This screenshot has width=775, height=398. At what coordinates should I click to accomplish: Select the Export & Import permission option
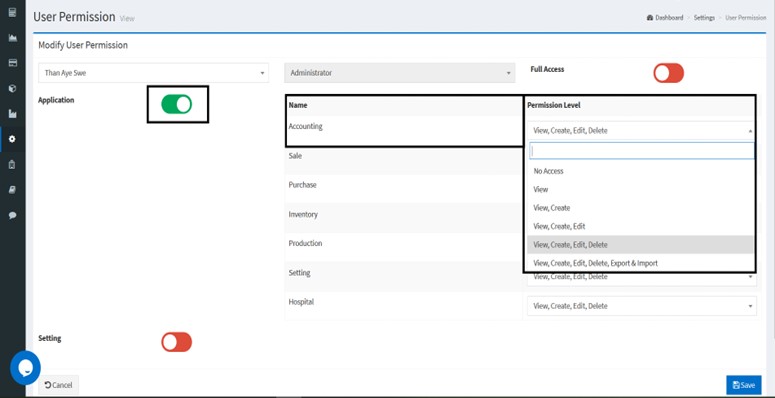(641, 263)
